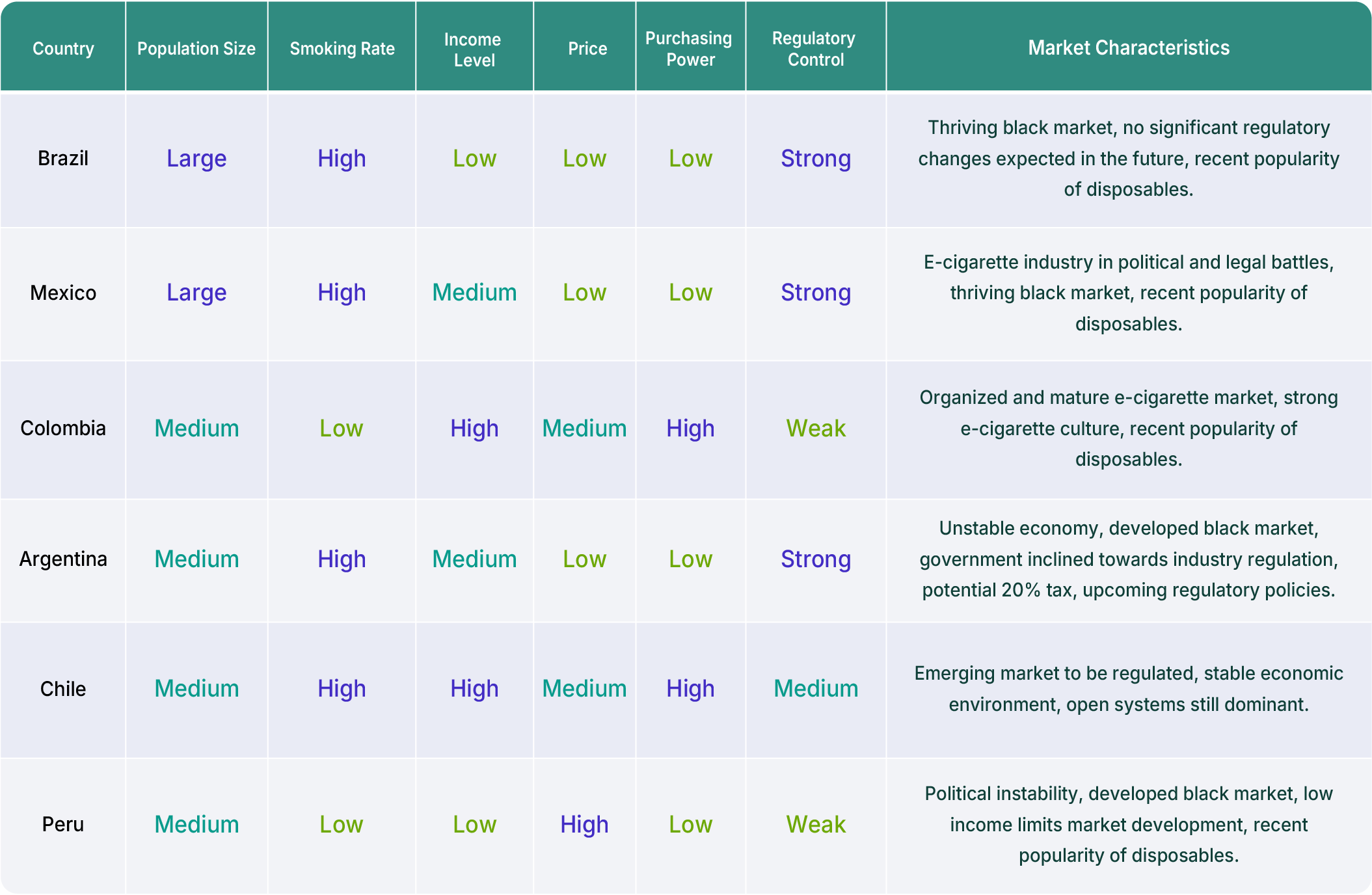Click the Country column header
1372x895 pixels.
pyautogui.click(x=63, y=49)
